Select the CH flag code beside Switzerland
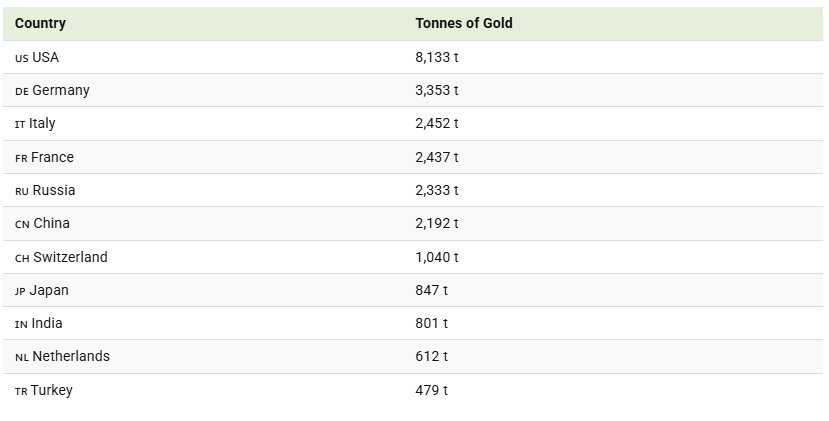829x421 pixels. 22,259
